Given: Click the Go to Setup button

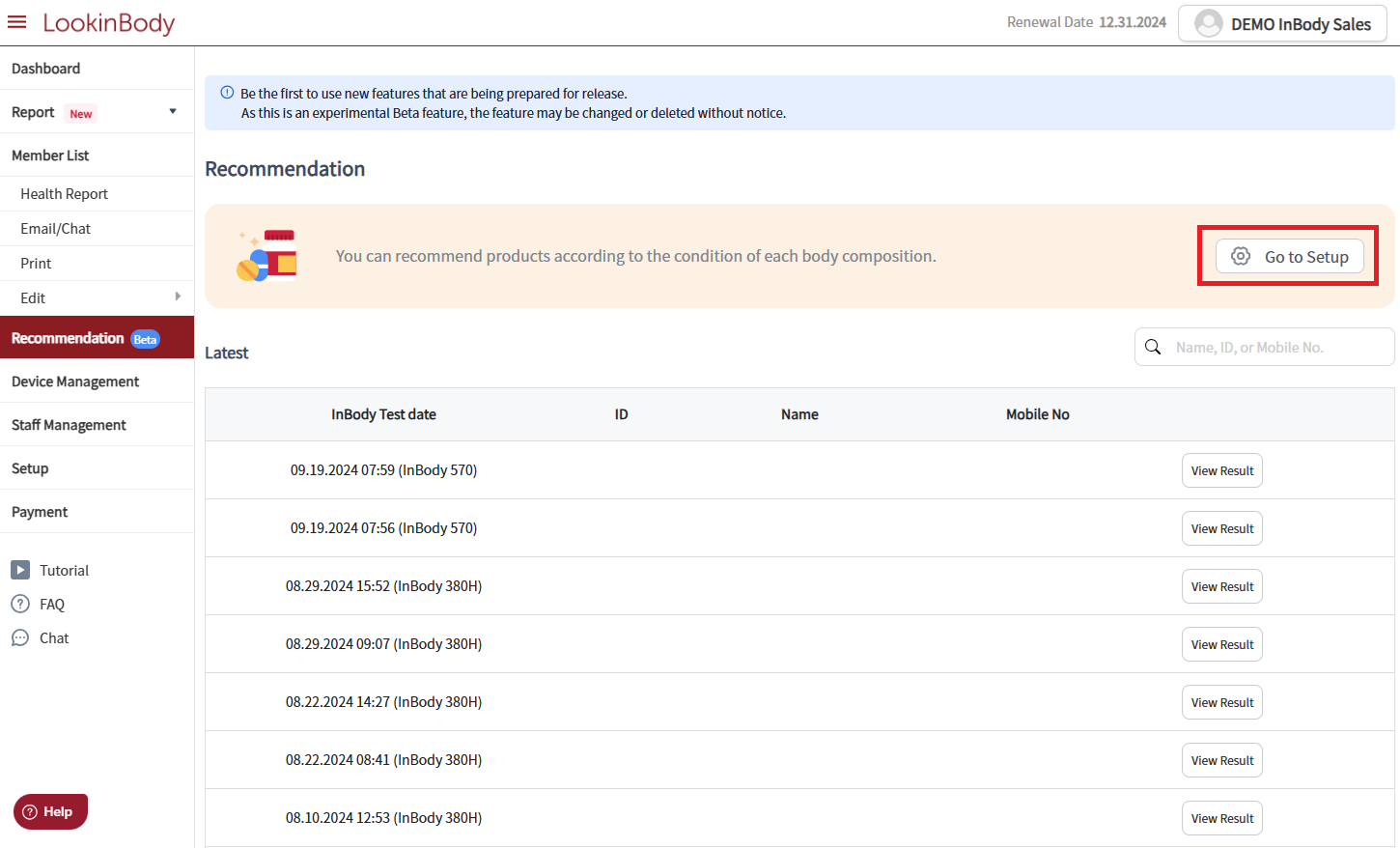Looking at the screenshot, I should (1290, 256).
